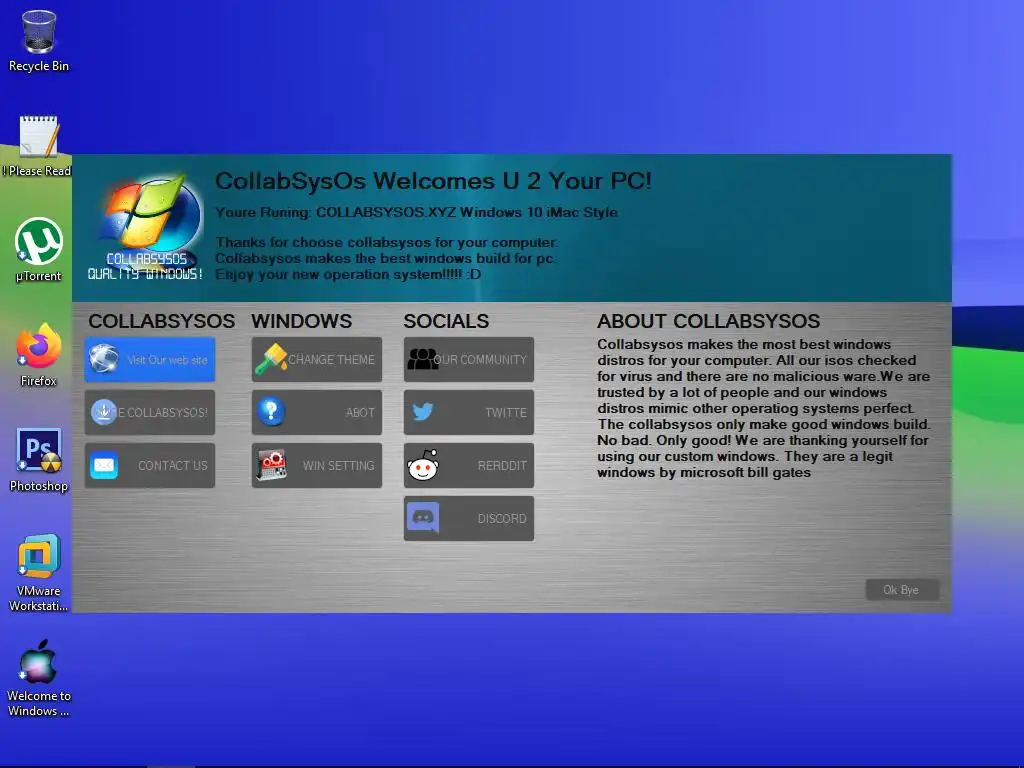Click the ABOUT COLLABSYSOS heading

709,321
